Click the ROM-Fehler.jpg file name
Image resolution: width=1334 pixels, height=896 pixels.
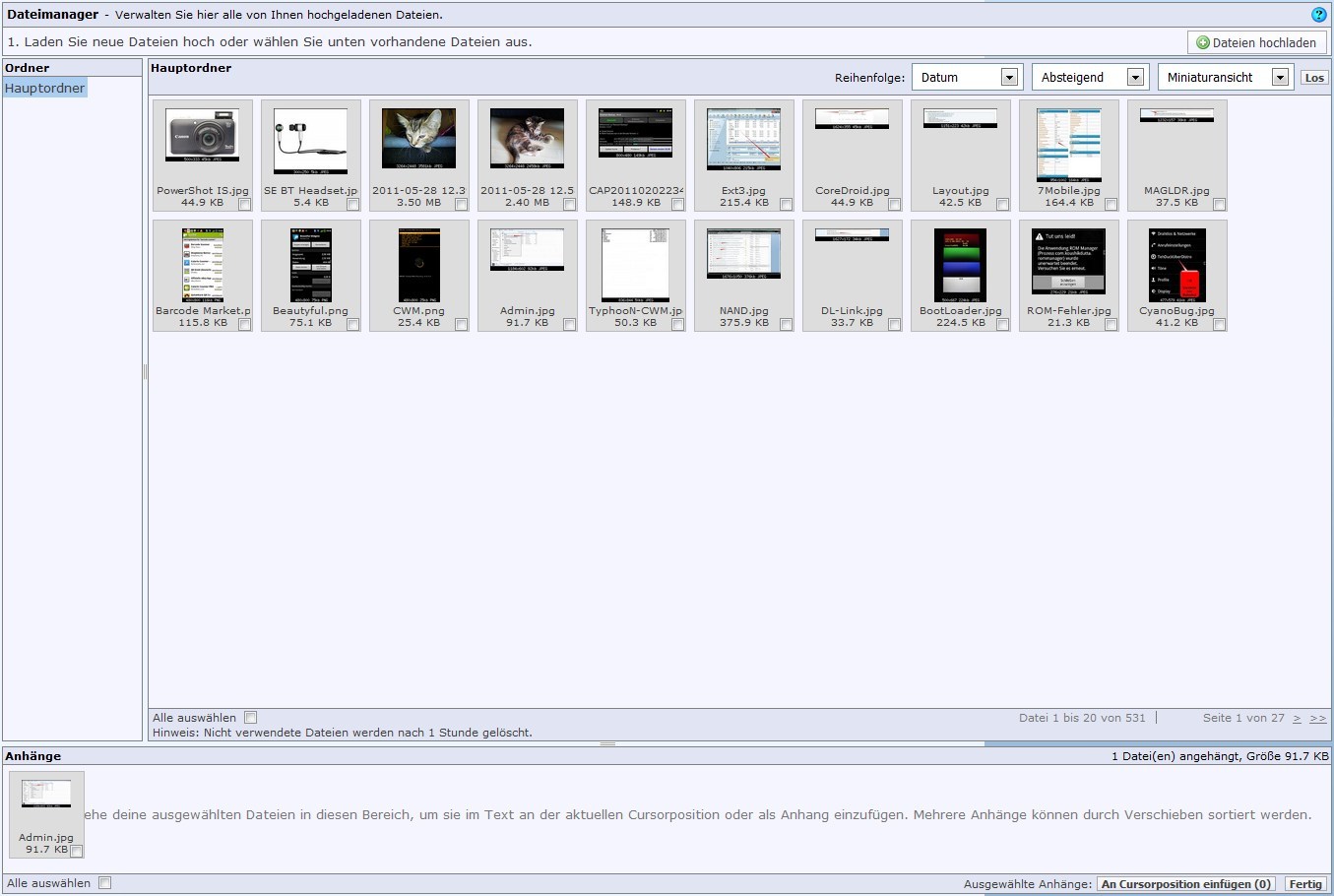1069,311
